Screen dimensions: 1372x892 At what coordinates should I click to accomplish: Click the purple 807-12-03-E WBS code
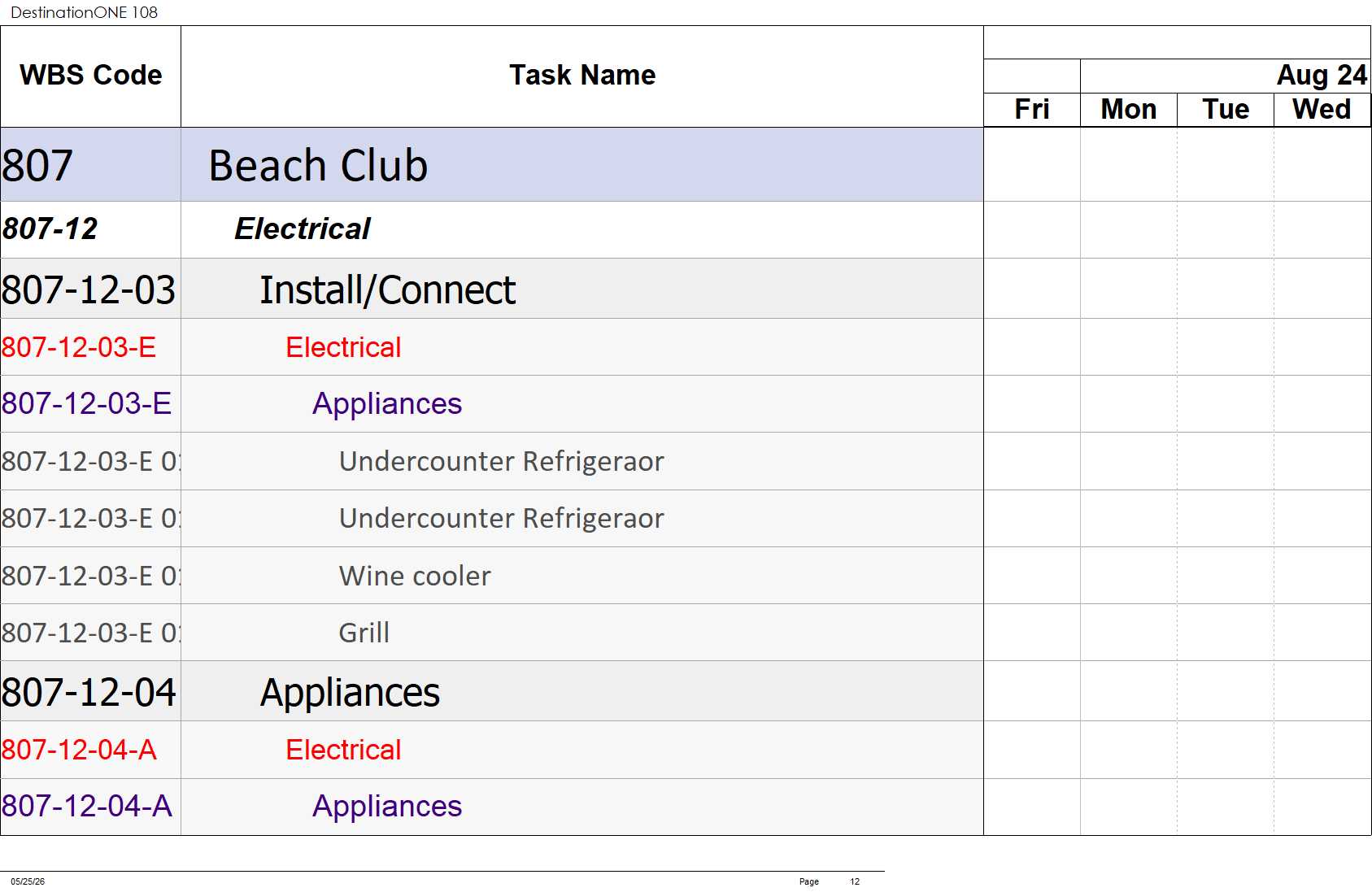click(x=86, y=403)
